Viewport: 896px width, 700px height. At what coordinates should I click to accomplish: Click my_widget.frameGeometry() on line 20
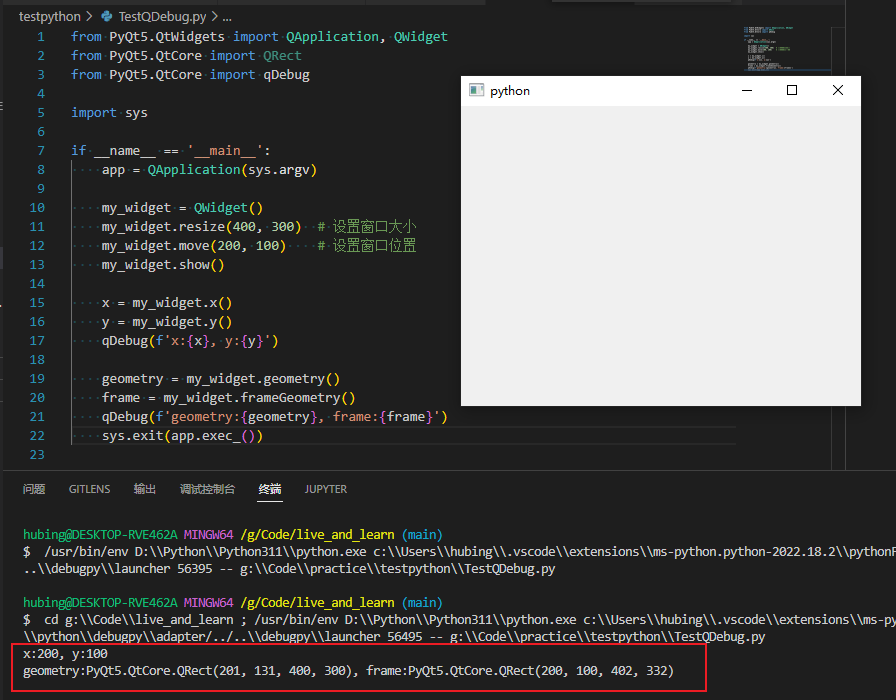point(259,398)
